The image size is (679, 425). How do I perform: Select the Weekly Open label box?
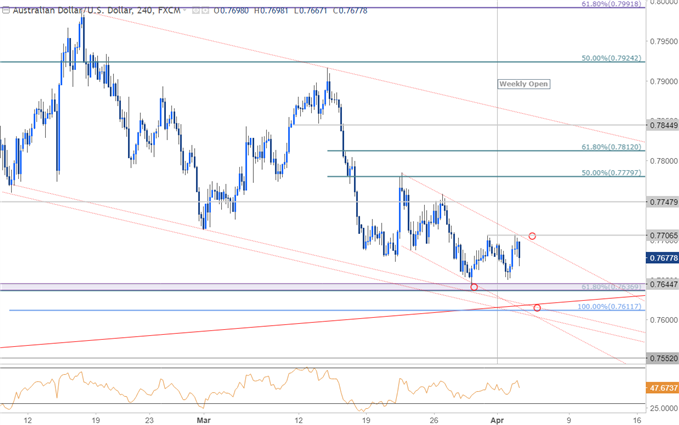524,84
